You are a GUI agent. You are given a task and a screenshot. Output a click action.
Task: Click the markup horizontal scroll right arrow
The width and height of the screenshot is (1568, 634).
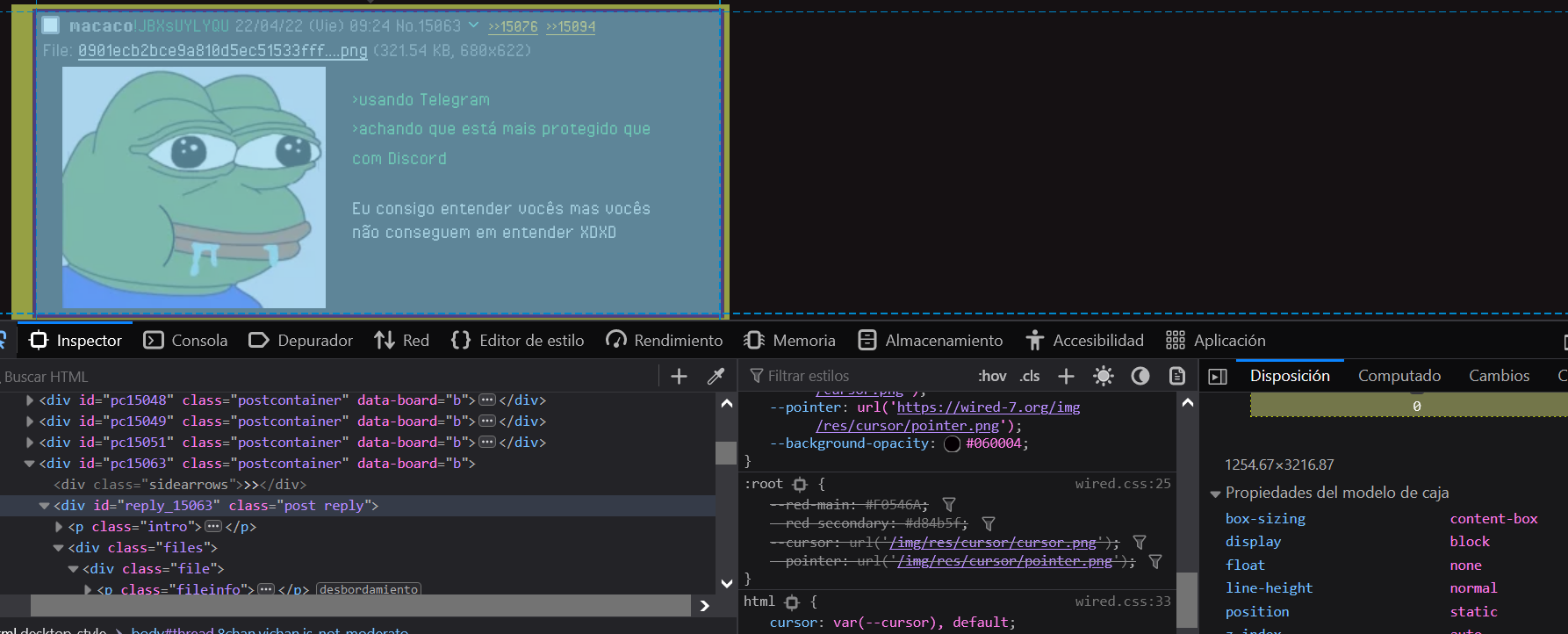(x=704, y=606)
